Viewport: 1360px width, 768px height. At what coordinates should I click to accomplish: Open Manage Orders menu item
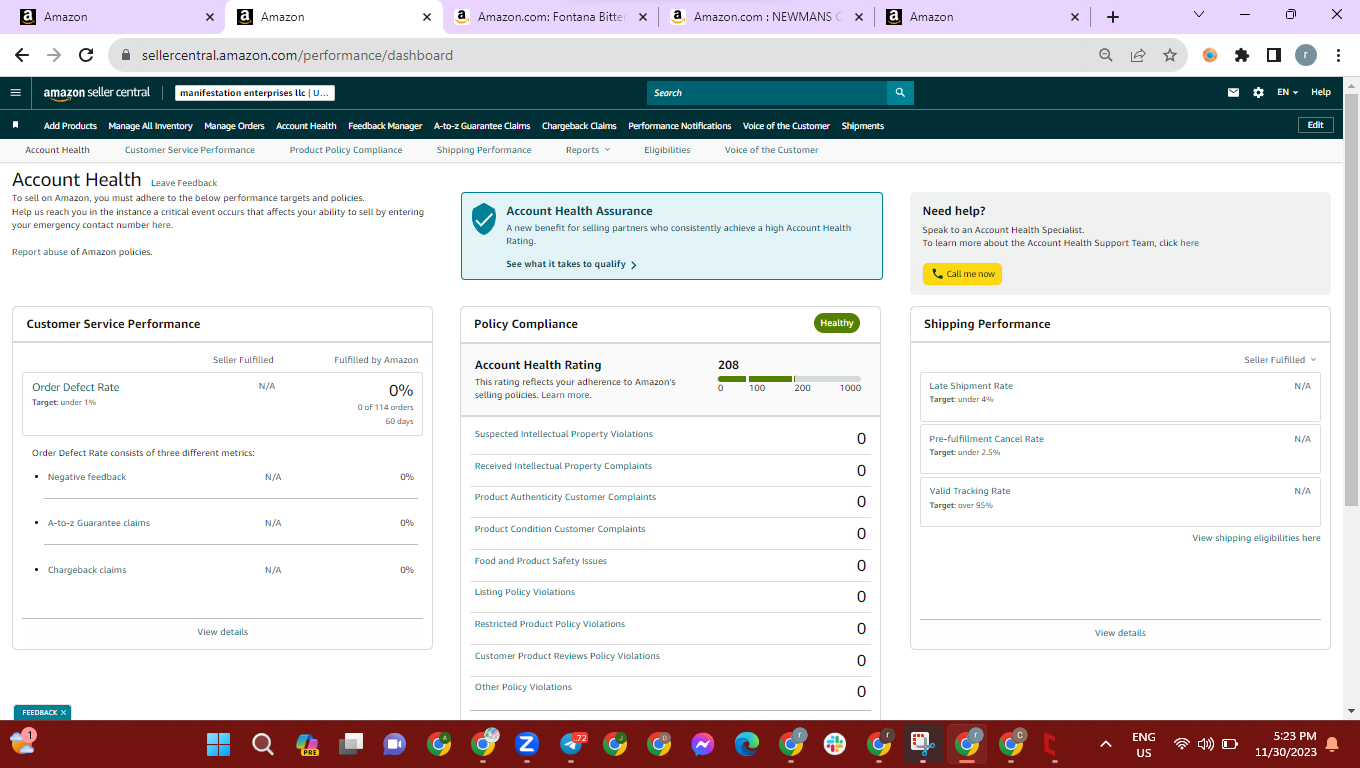234,126
